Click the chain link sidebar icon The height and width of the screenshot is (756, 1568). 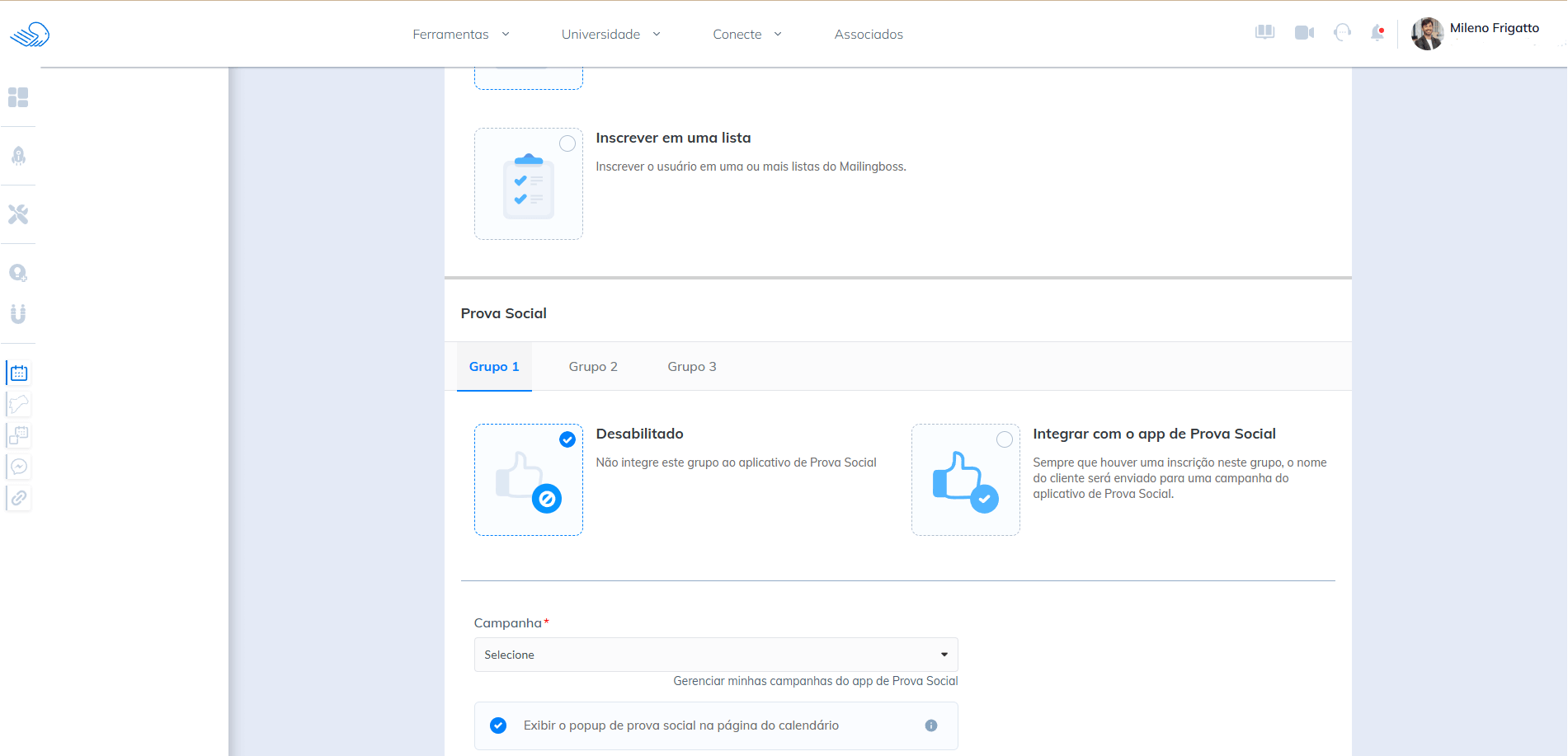(x=19, y=498)
